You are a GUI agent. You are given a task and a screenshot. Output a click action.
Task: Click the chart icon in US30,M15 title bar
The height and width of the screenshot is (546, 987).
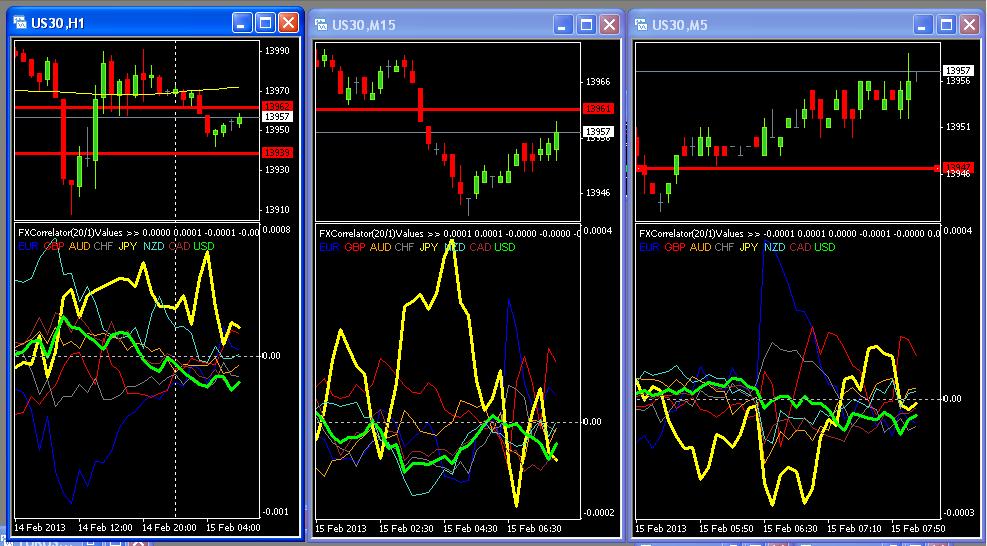pyautogui.click(x=322, y=25)
